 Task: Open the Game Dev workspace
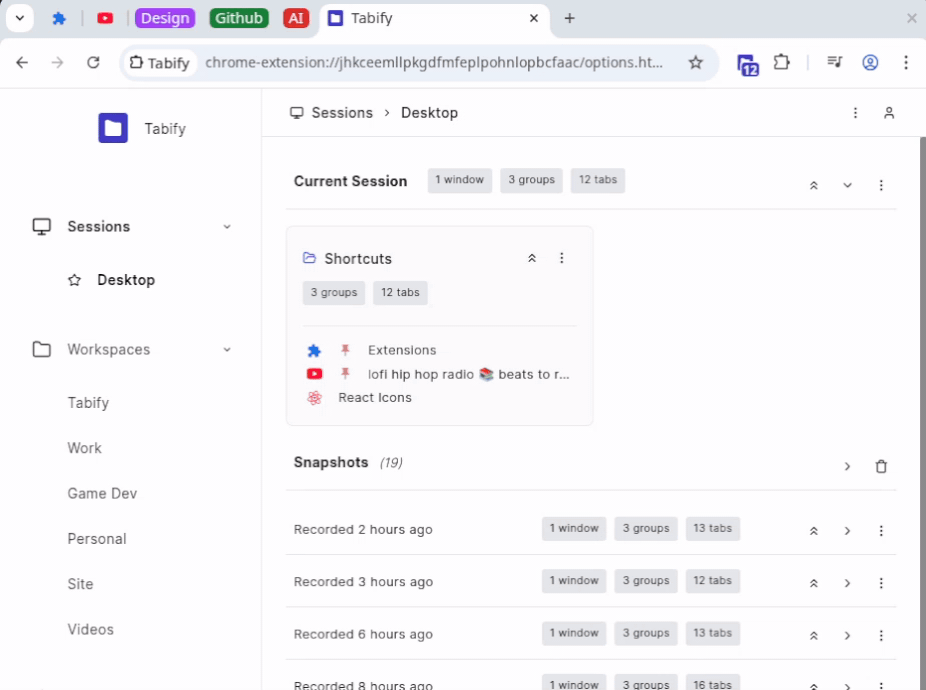(102, 493)
